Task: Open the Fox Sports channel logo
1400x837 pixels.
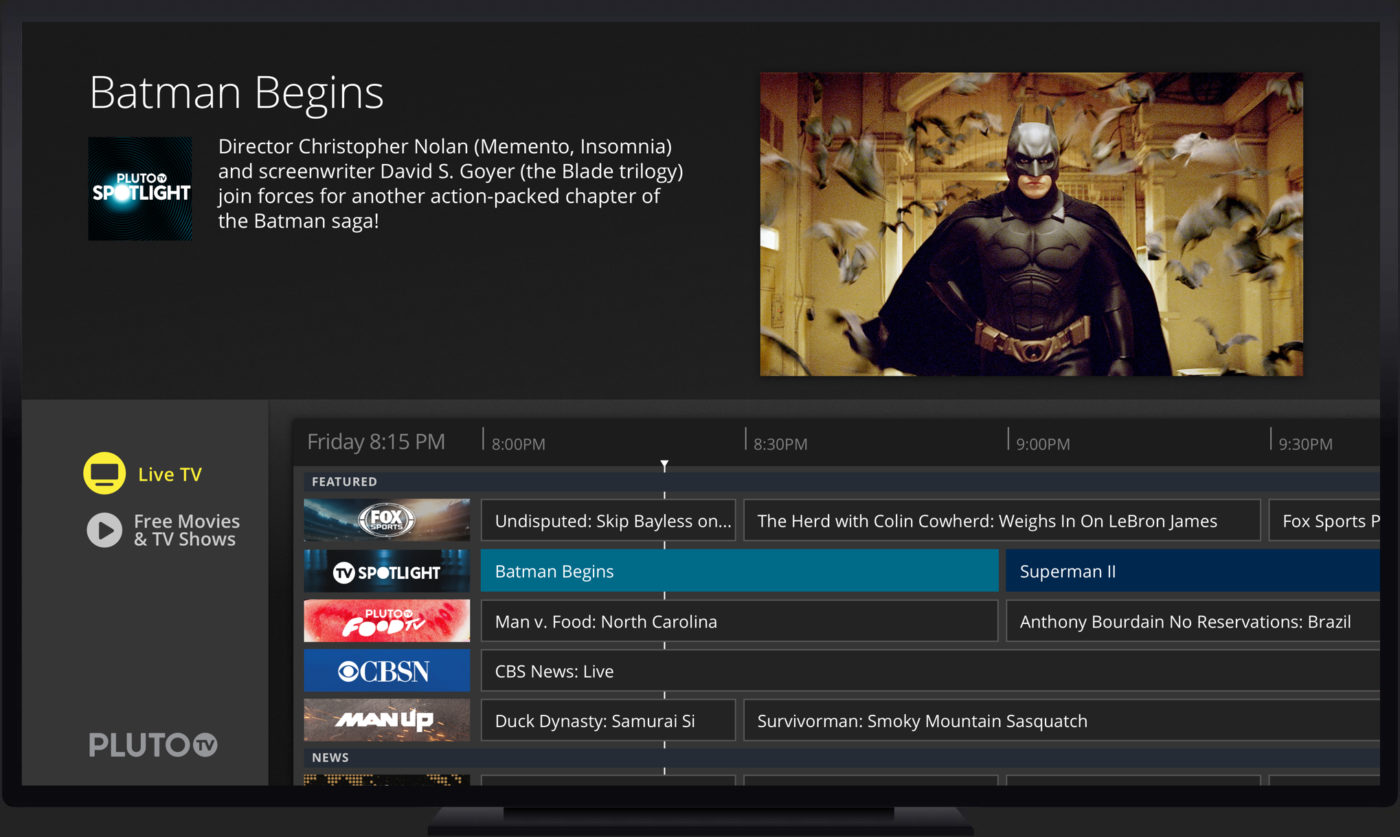Action: [x=387, y=520]
